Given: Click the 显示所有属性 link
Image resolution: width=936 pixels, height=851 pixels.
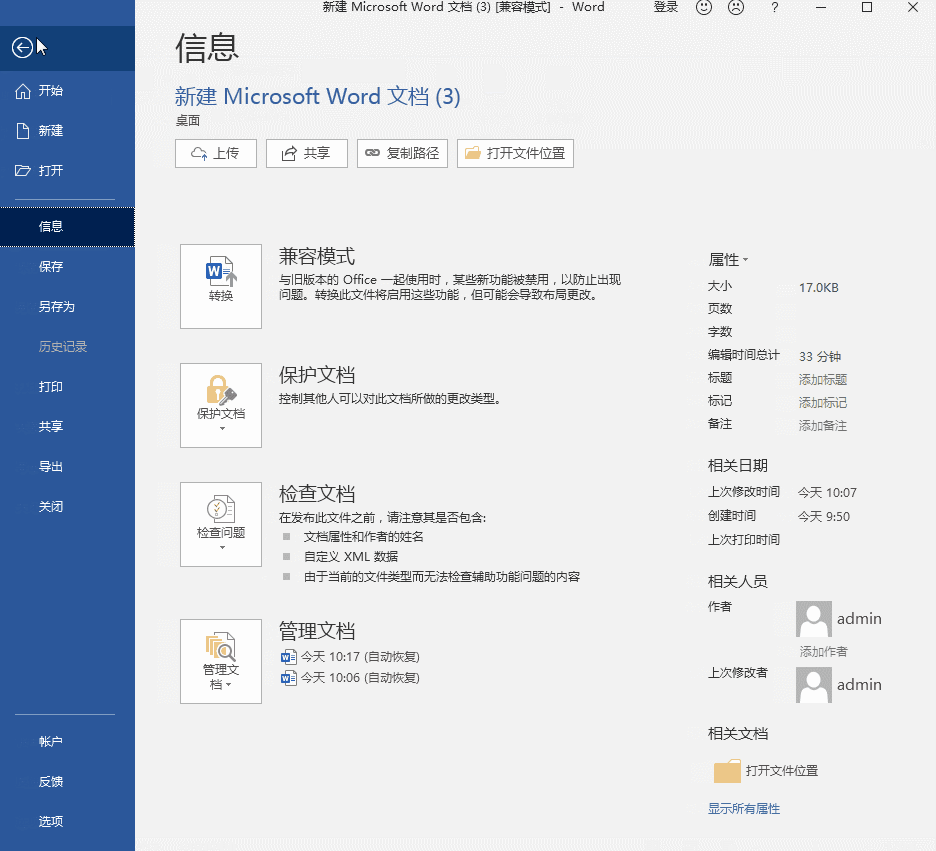Looking at the screenshot, I should (744, 809).
